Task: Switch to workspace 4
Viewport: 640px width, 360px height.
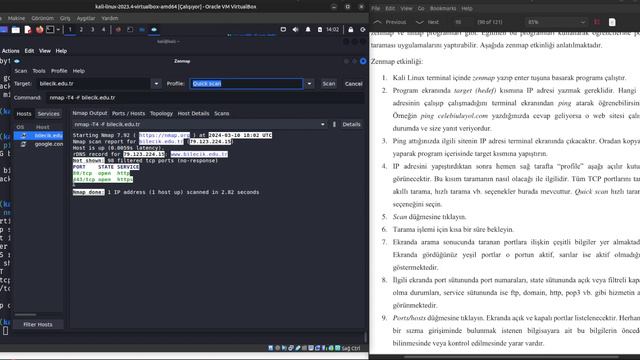Action: 103,29
